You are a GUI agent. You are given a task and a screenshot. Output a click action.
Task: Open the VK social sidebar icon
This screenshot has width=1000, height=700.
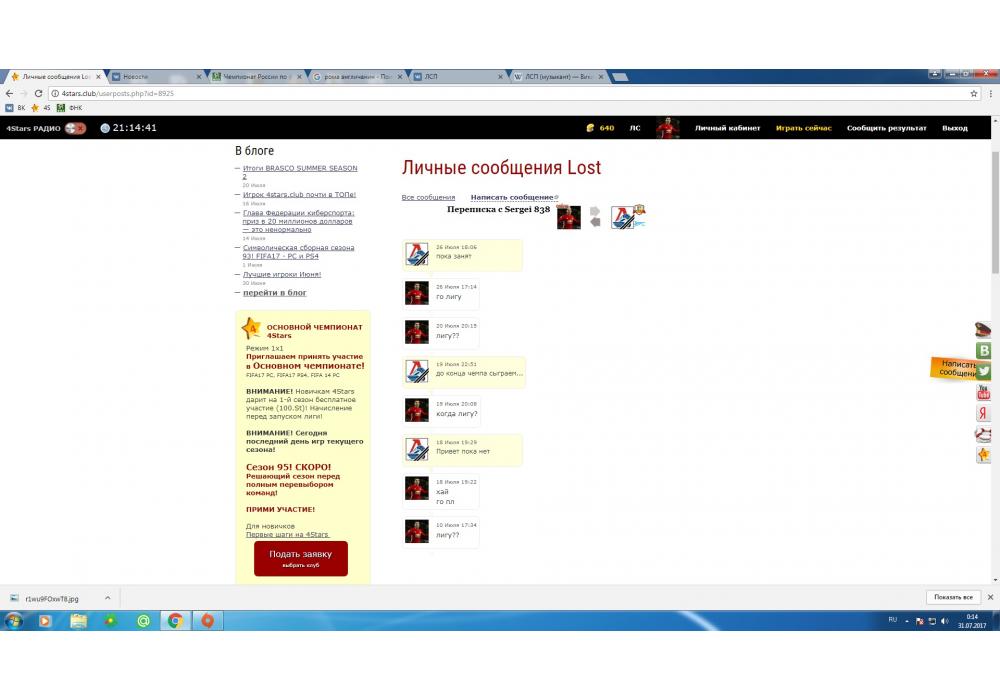pos(983,350)
